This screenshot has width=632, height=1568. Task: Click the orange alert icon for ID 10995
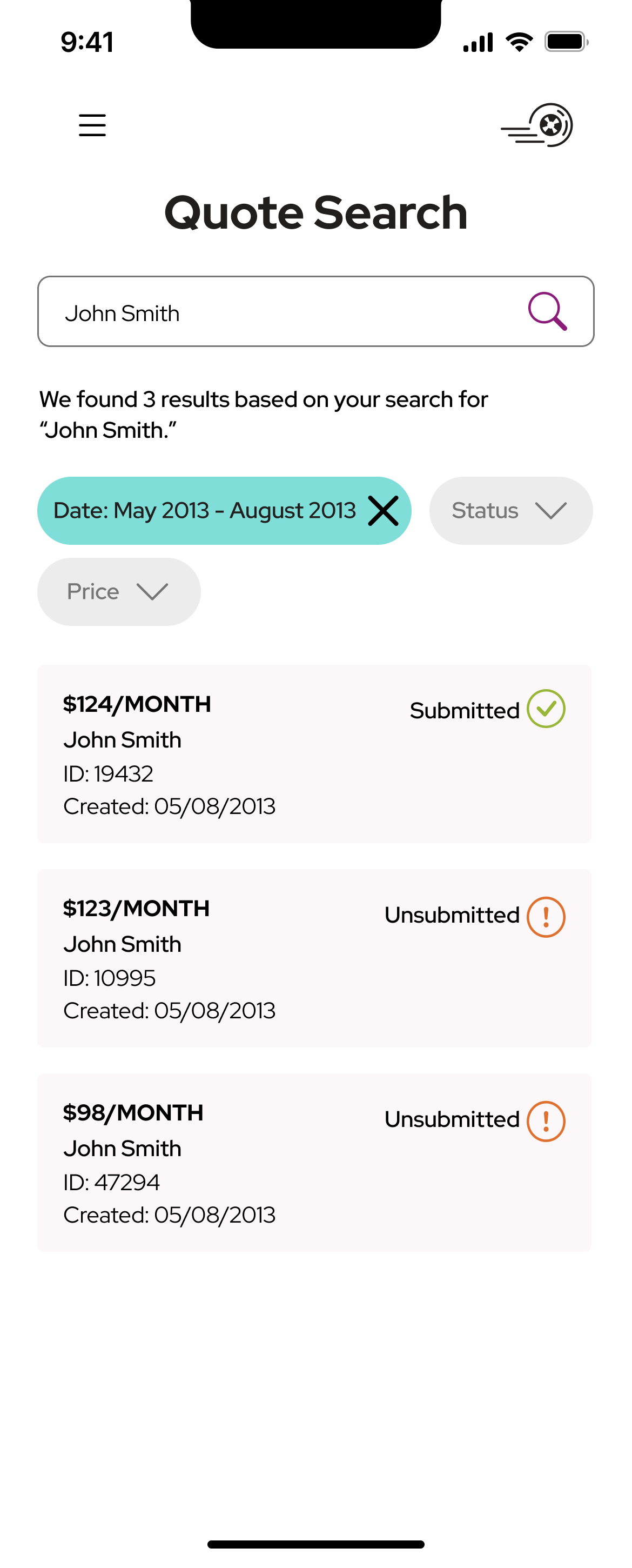(x=546, y=917)
